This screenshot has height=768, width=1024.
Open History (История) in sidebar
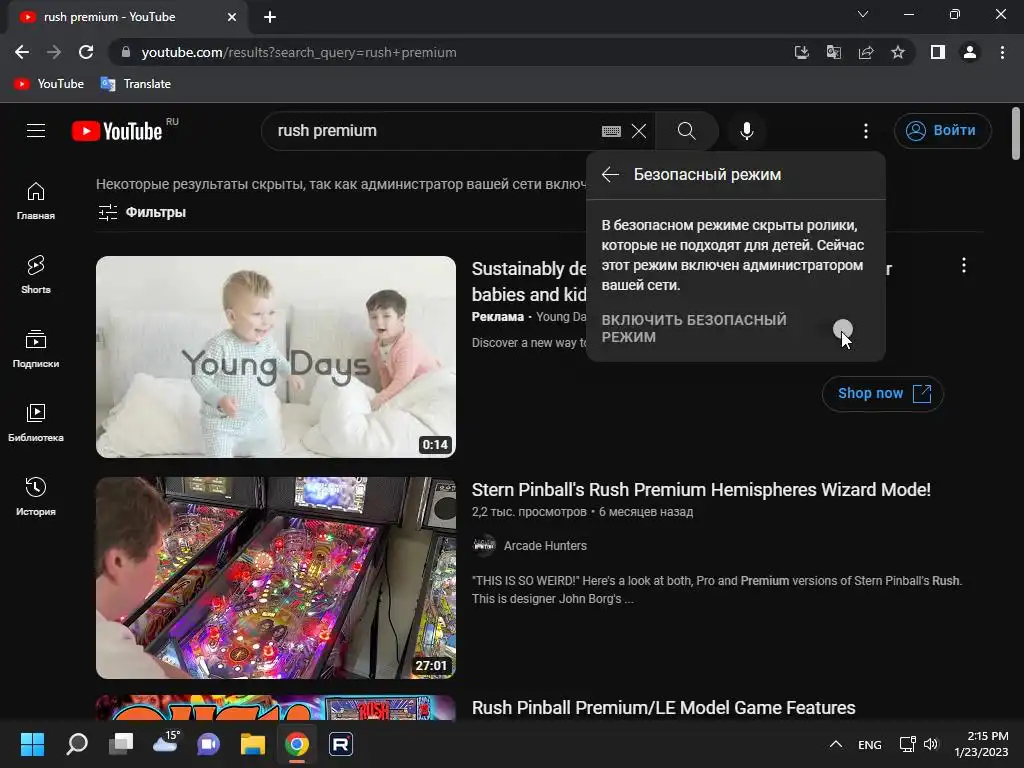click(x=36, y=496)
